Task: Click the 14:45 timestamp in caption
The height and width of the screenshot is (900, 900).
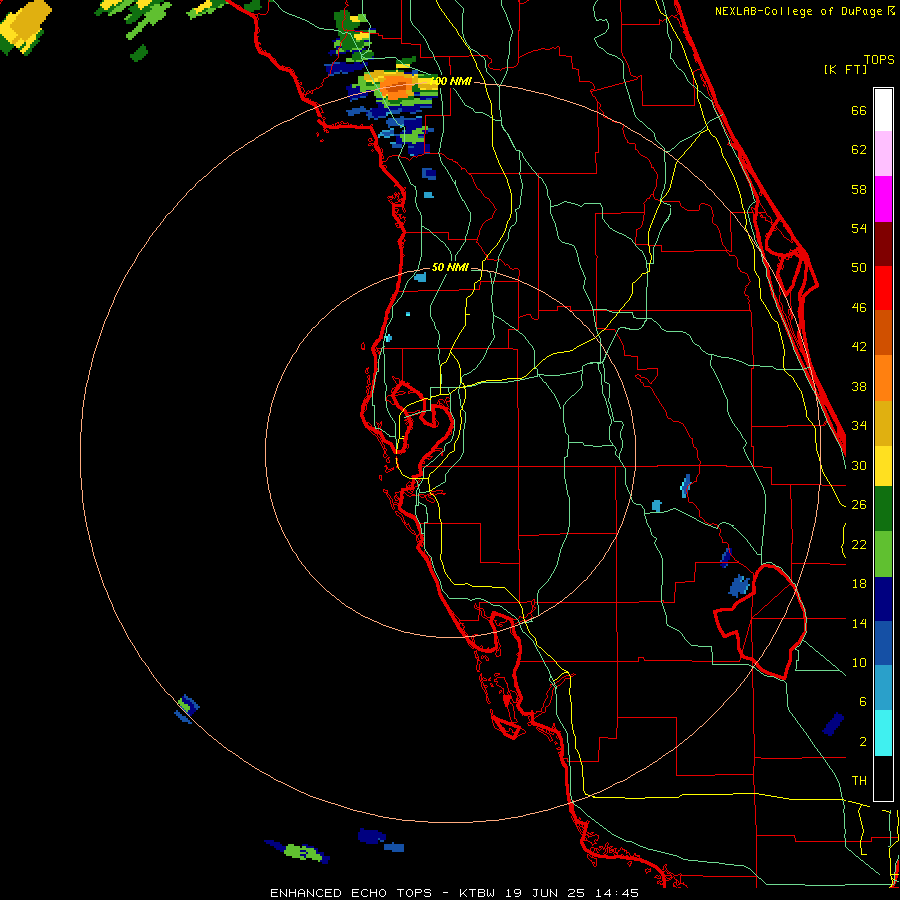Action: pyautogui.click(x=616, y=893)
